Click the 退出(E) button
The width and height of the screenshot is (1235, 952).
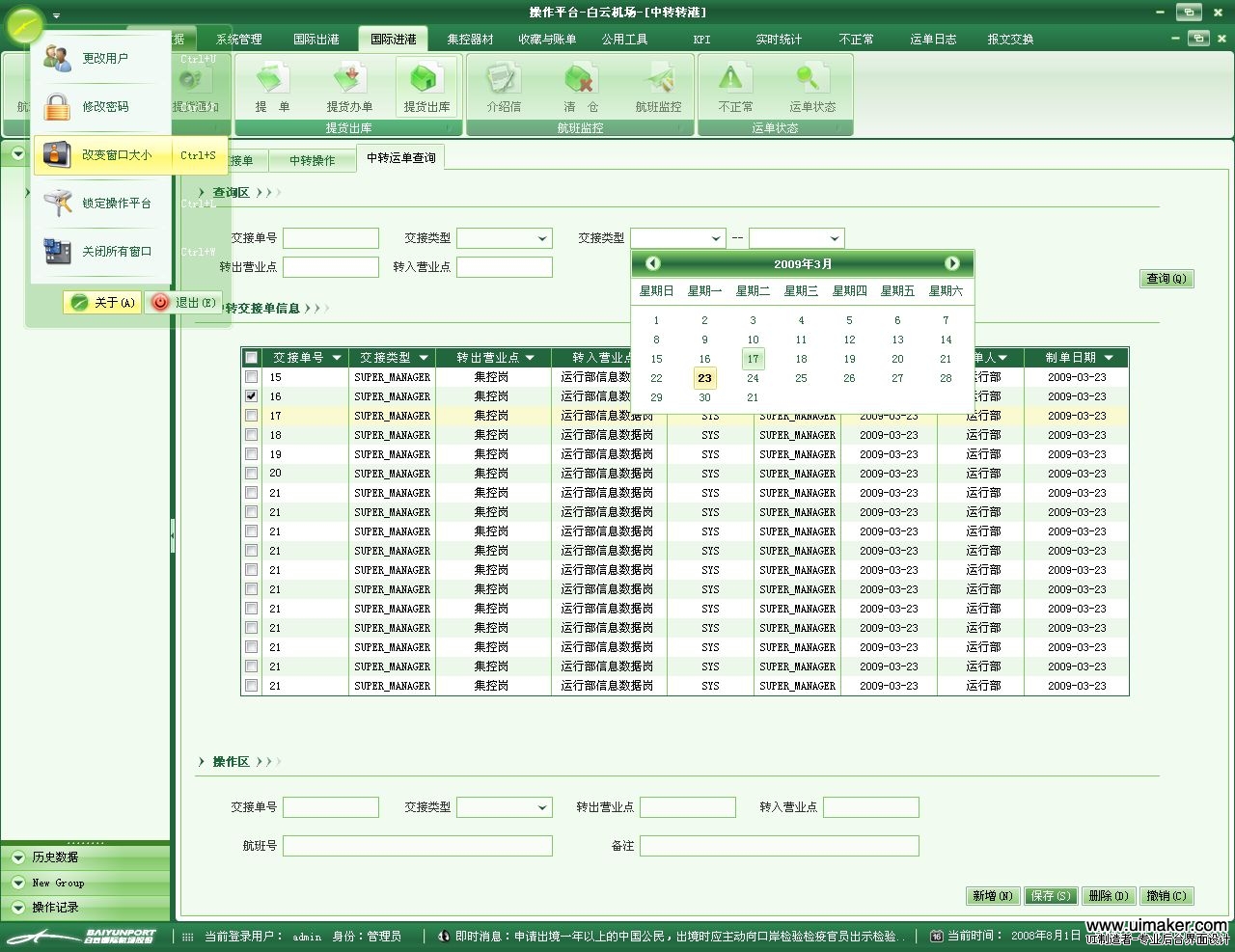[184, 303]
